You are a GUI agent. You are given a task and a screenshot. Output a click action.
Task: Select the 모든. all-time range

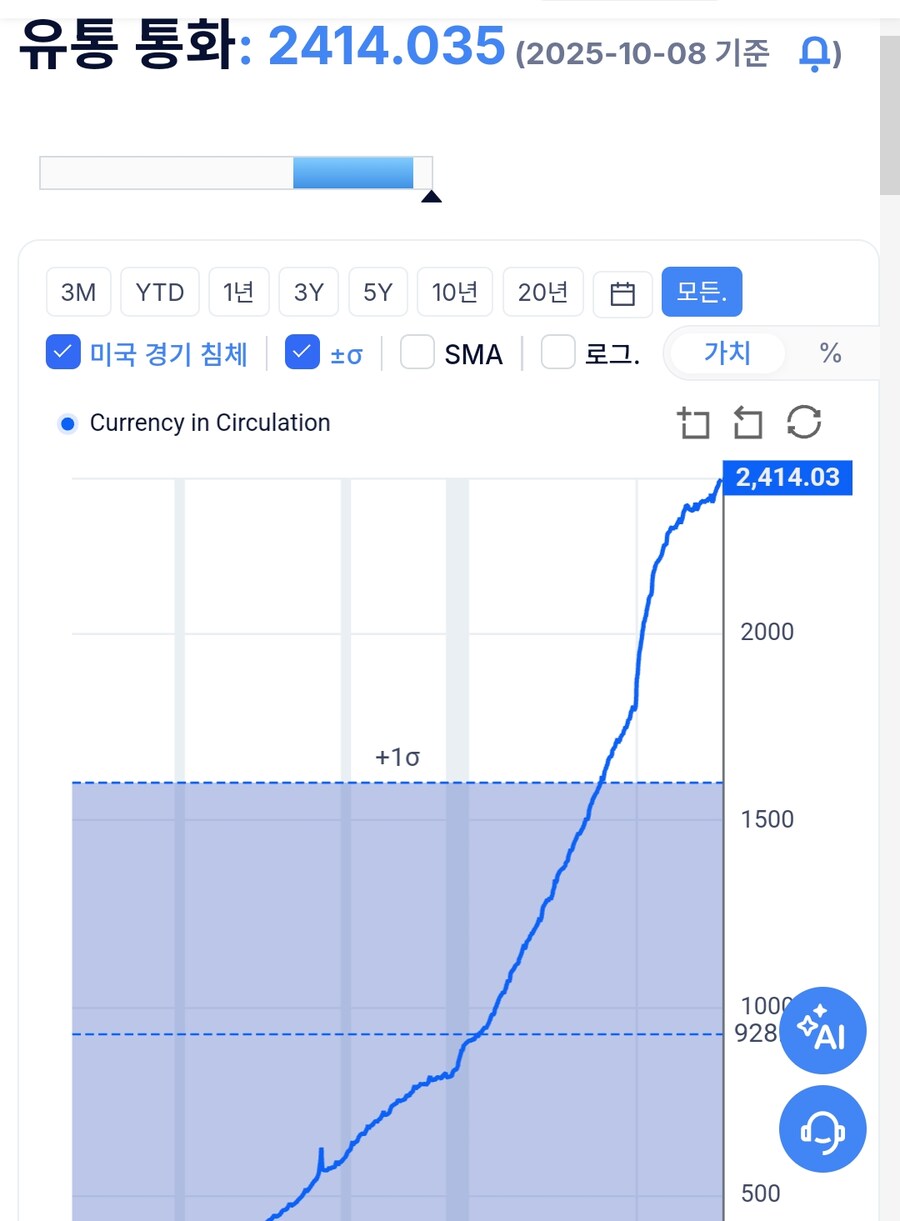(x=702, y=293)
